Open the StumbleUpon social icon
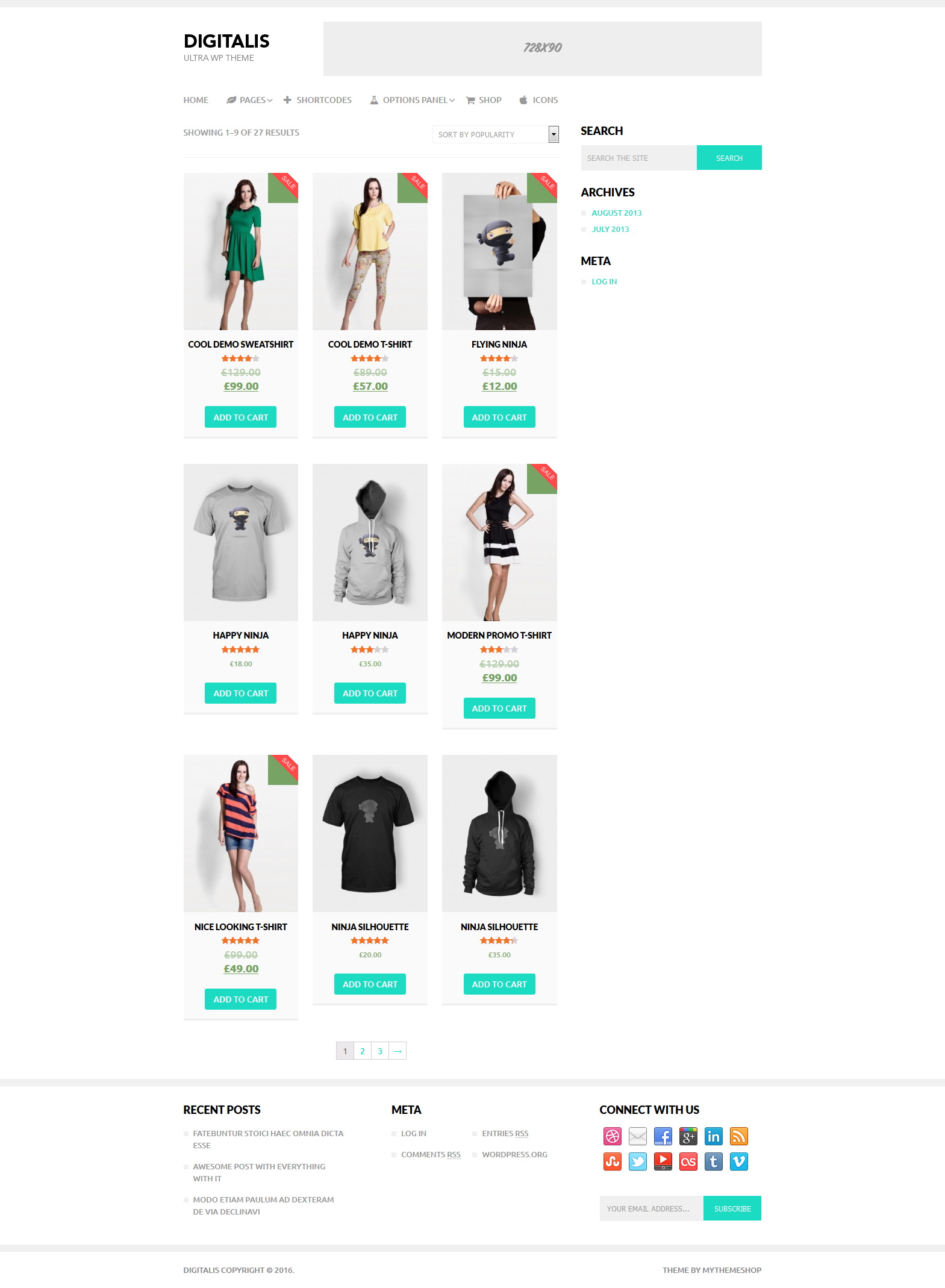 tap(612, 1161)
